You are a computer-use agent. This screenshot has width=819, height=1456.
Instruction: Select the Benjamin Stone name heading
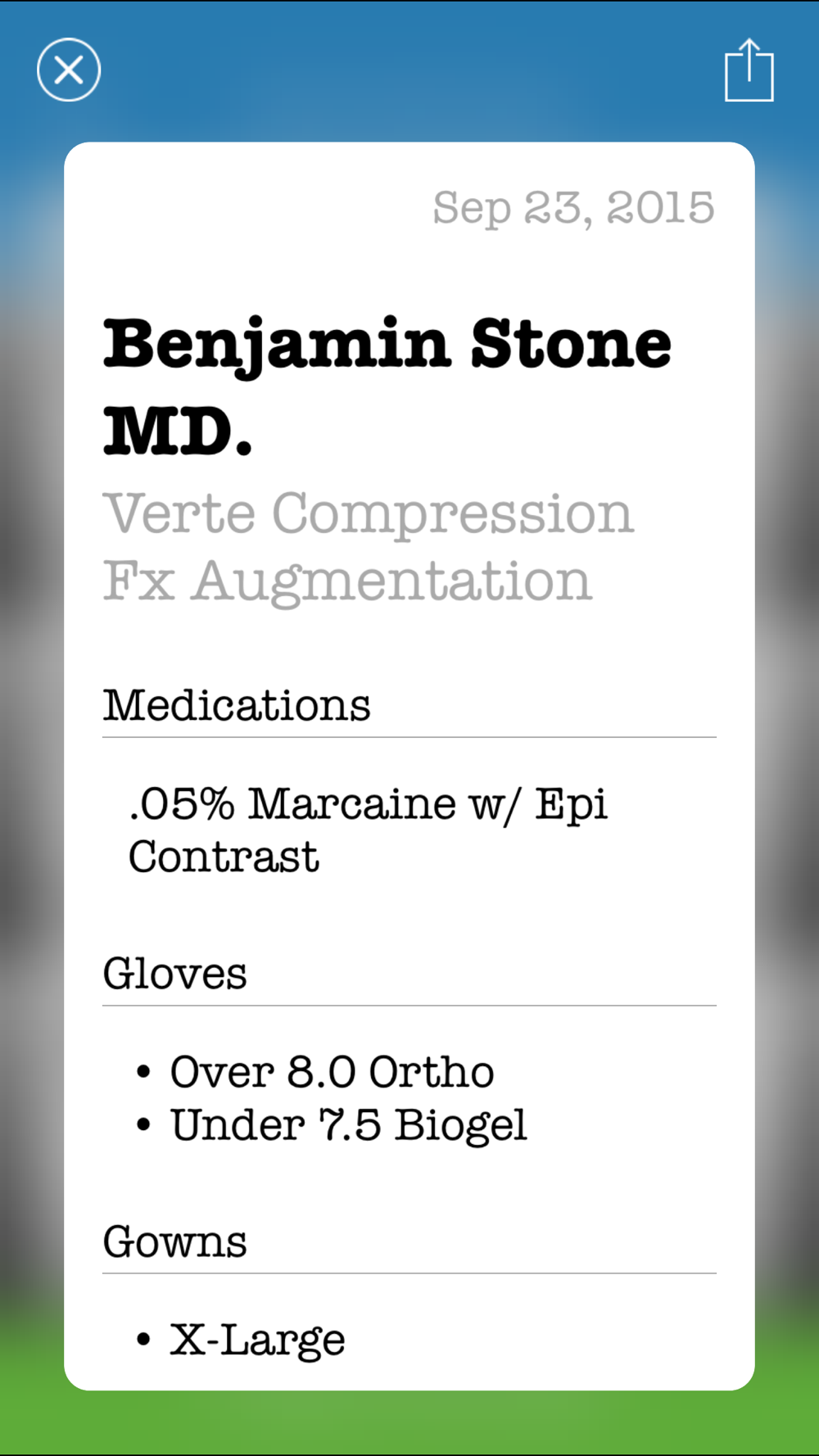[387, 387]
